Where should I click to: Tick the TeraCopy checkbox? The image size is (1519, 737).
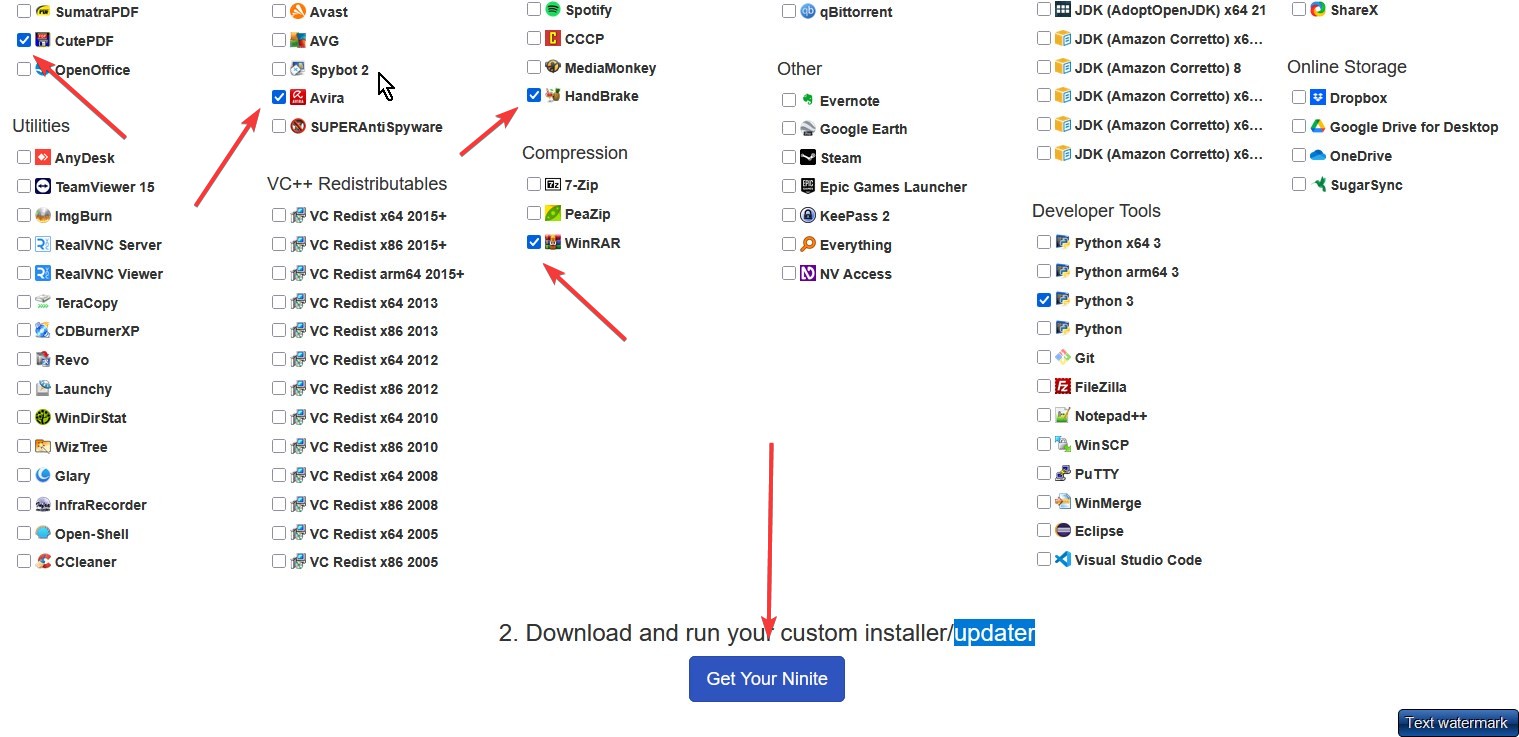[x=24, y=303]
